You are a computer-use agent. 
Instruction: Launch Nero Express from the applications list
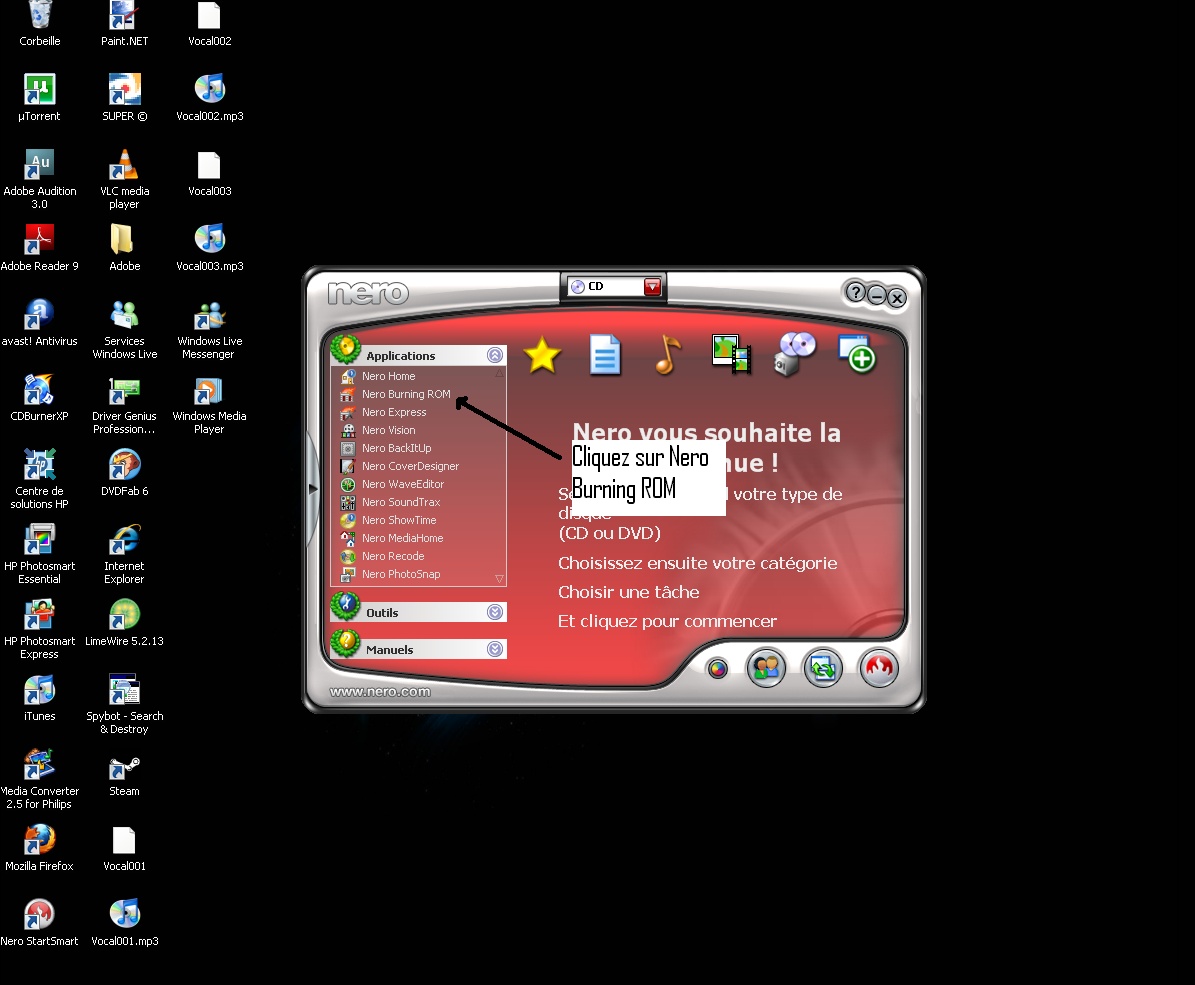(x=394, y=412)
